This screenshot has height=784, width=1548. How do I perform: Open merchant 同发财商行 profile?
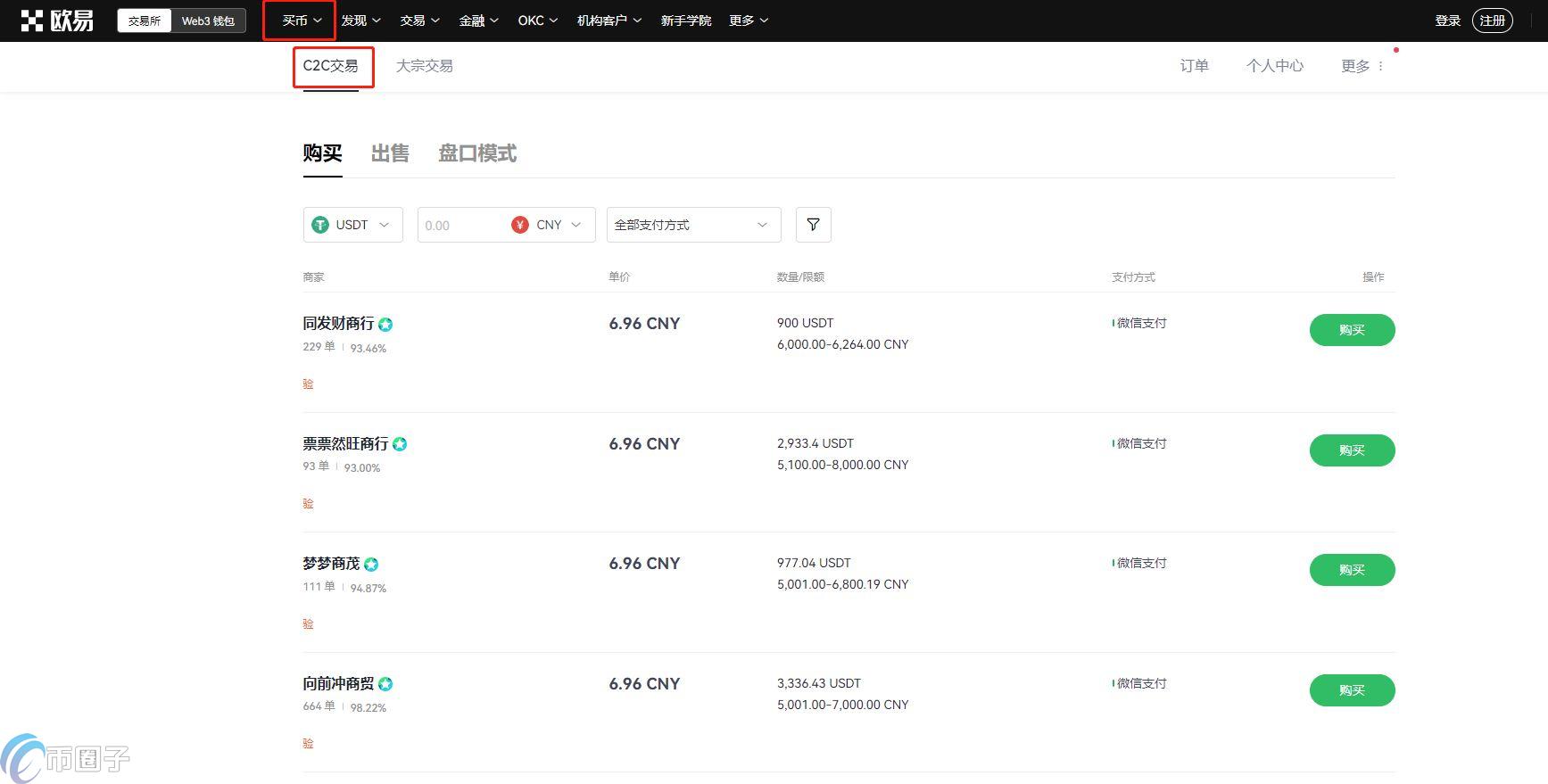tap(338, 324)
